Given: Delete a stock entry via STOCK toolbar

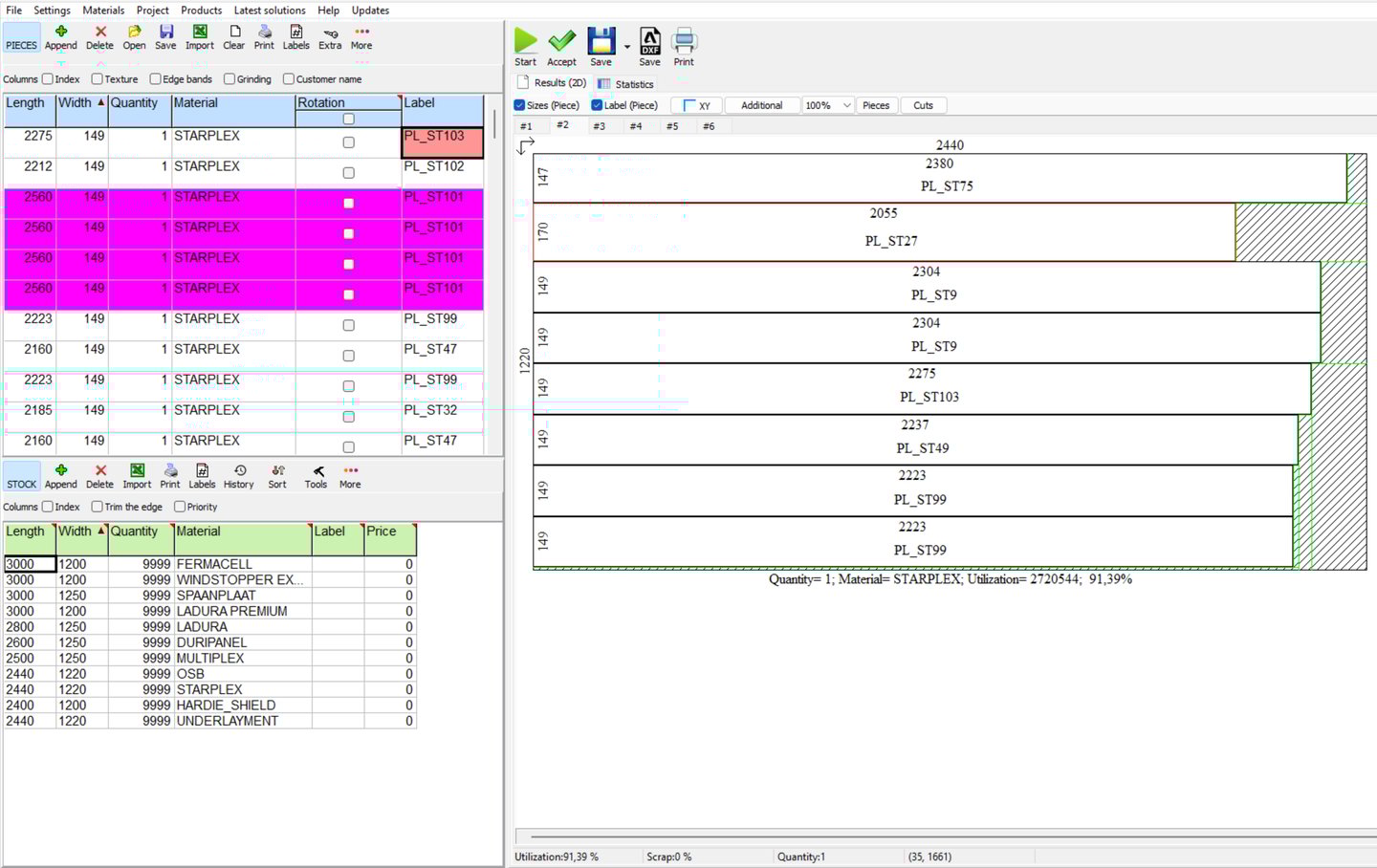Looking at the screenshot, I should pos(99,476).
